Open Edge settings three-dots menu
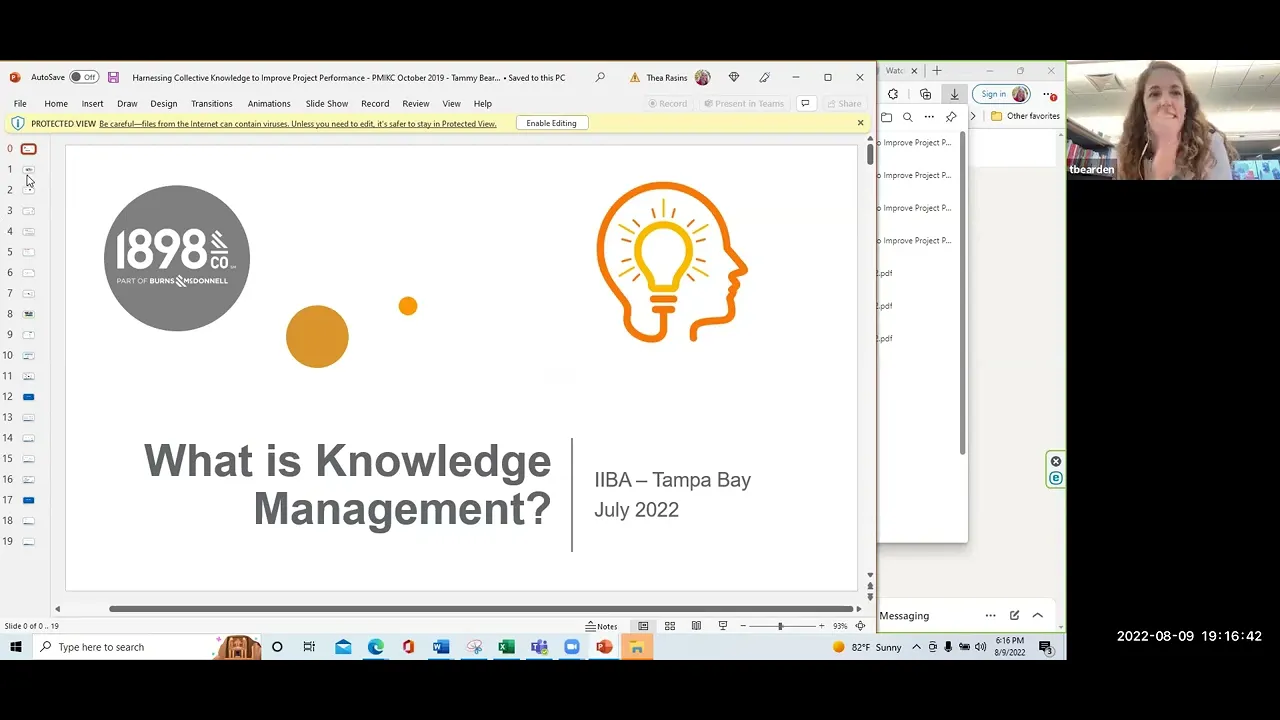Screen dimensions: 1280x720 [1049, 94]
